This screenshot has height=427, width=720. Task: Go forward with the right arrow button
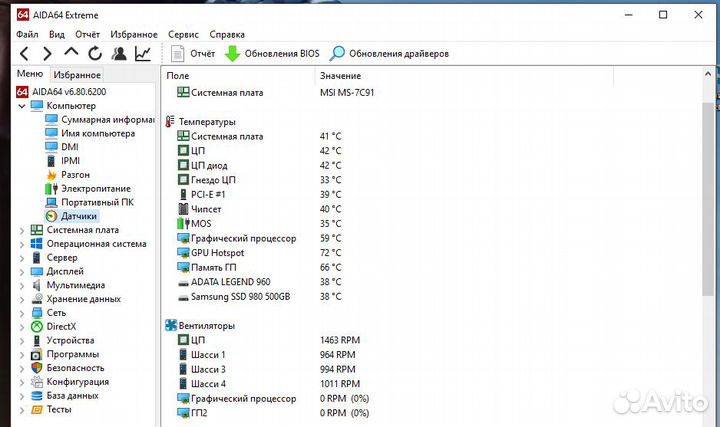47,54
